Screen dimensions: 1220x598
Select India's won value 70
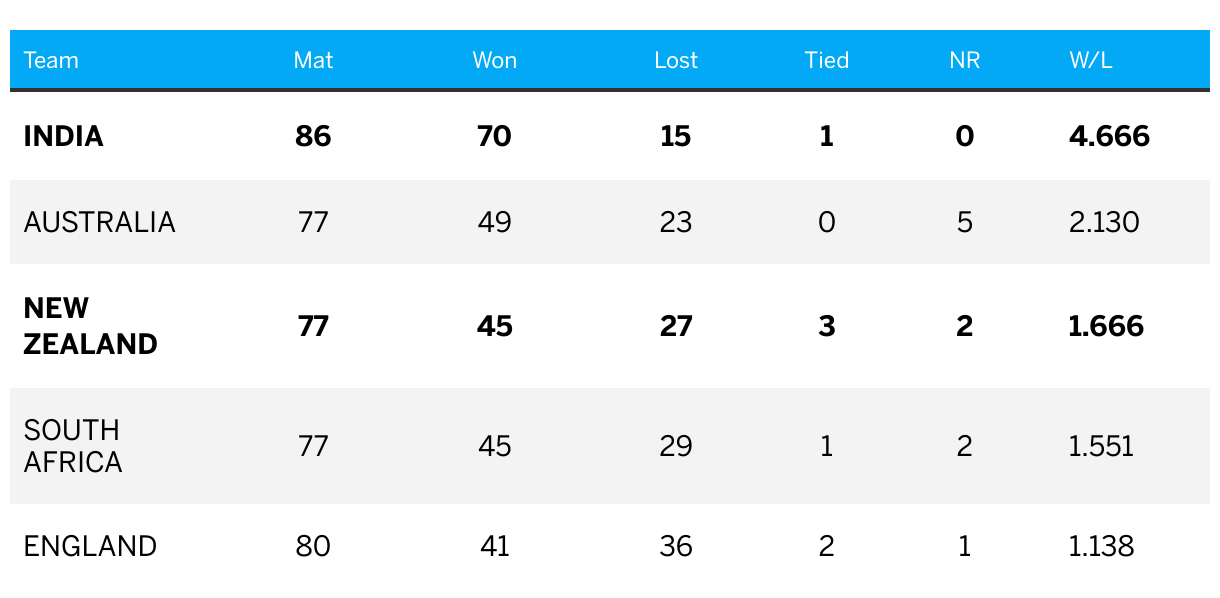[494, 136]
